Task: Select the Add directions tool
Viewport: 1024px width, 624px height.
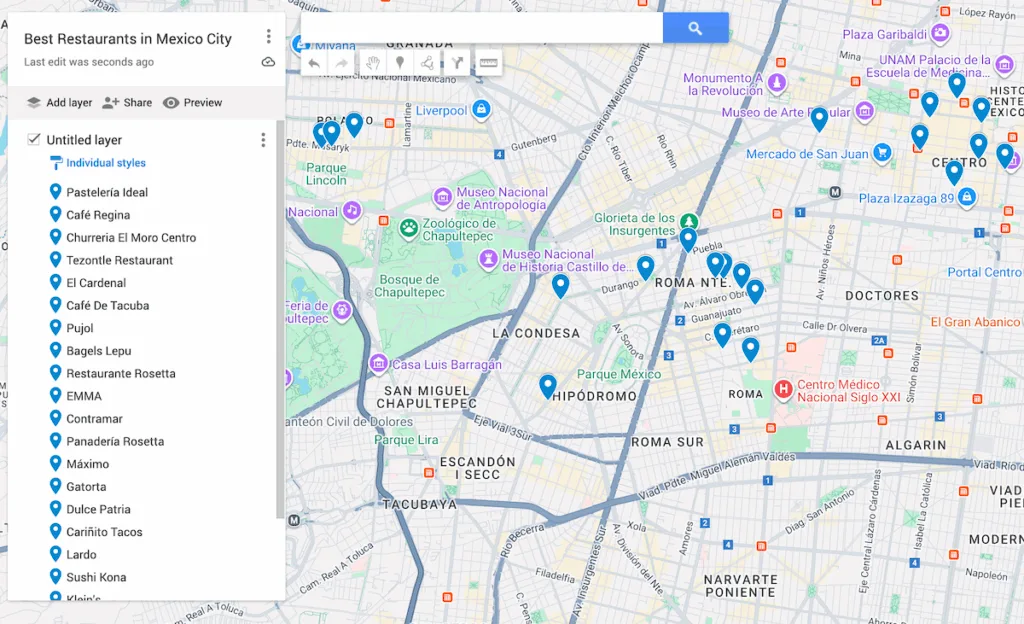Action: tap(456, 63)
